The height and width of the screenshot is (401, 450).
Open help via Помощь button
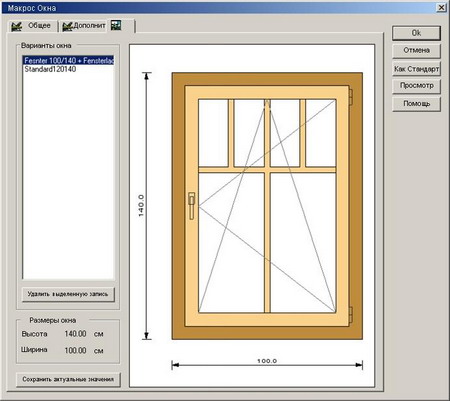point(416,104)
